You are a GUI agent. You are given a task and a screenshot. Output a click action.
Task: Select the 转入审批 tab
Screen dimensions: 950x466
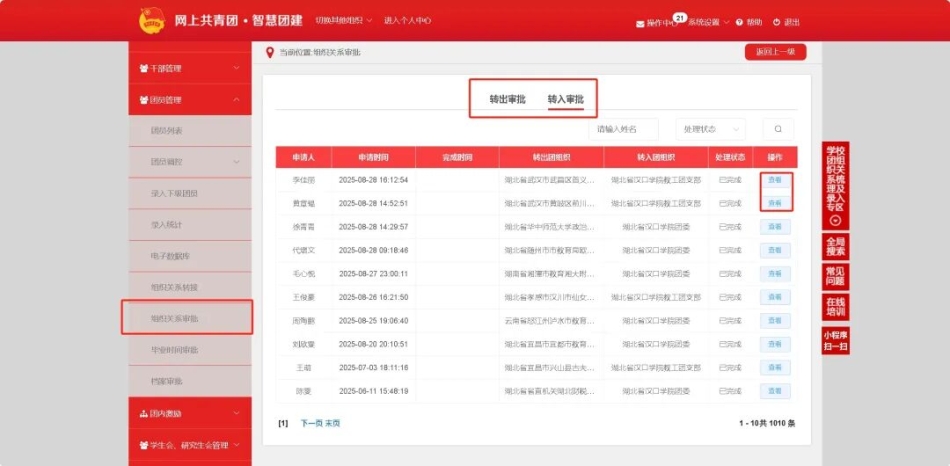click(x=565, y=99)
